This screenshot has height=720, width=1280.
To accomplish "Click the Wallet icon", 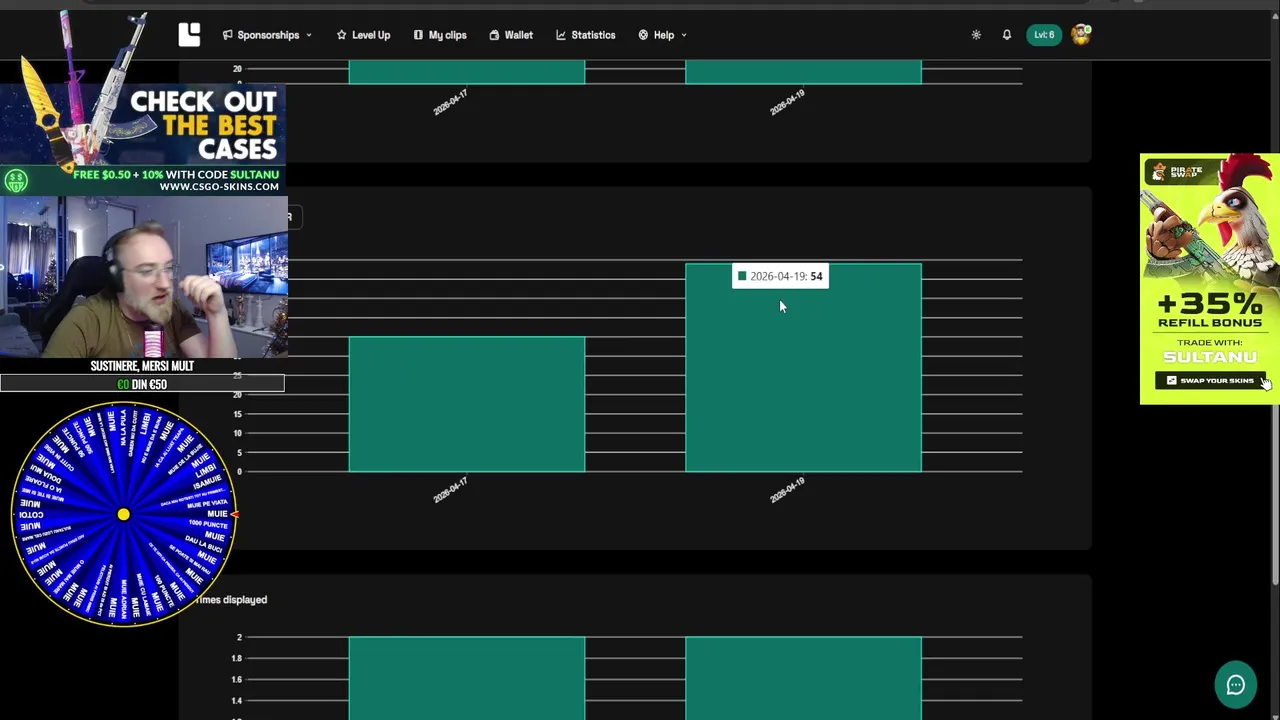I will click(x=494, y=35).
